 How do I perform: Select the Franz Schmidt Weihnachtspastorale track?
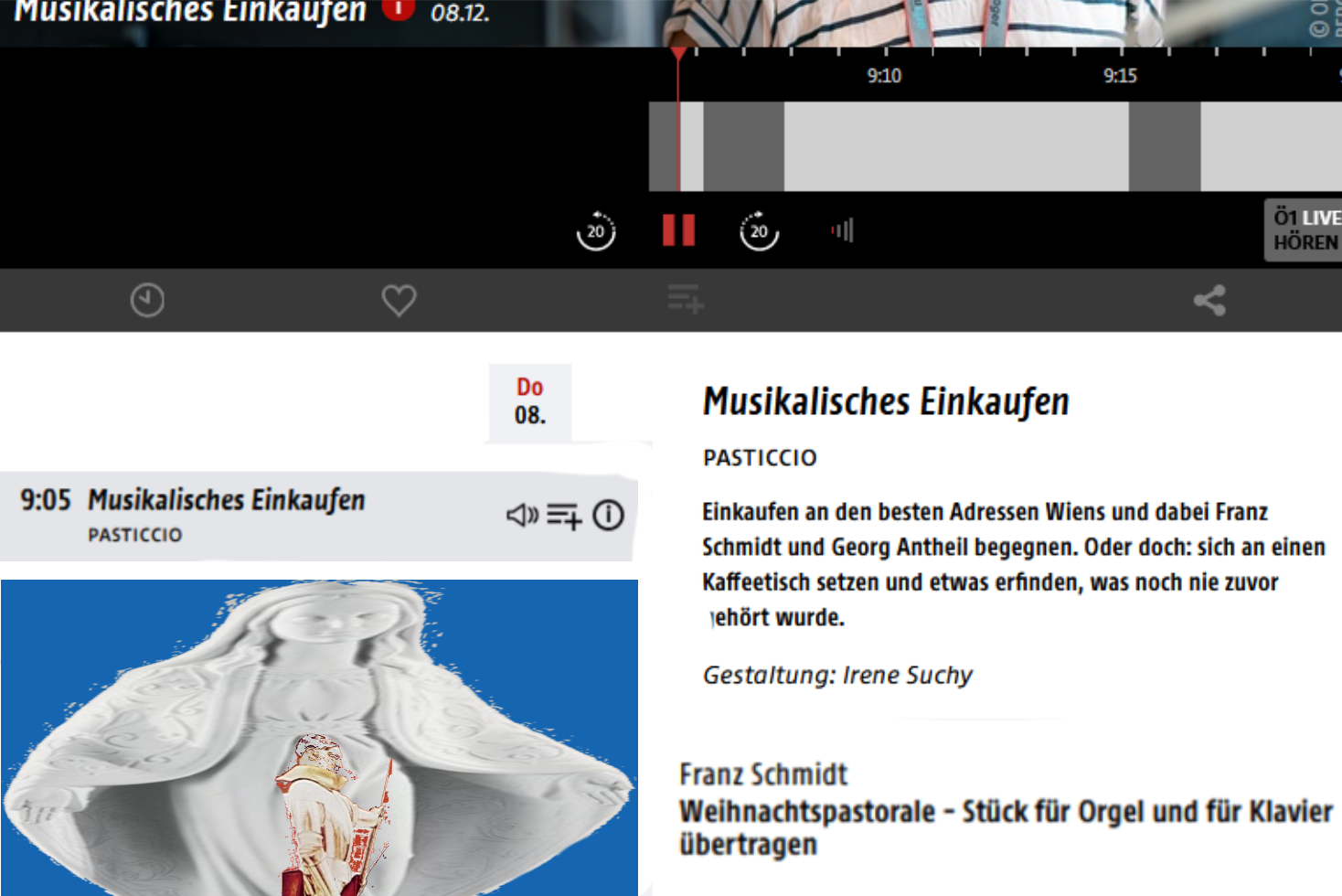click(1006, 810)
